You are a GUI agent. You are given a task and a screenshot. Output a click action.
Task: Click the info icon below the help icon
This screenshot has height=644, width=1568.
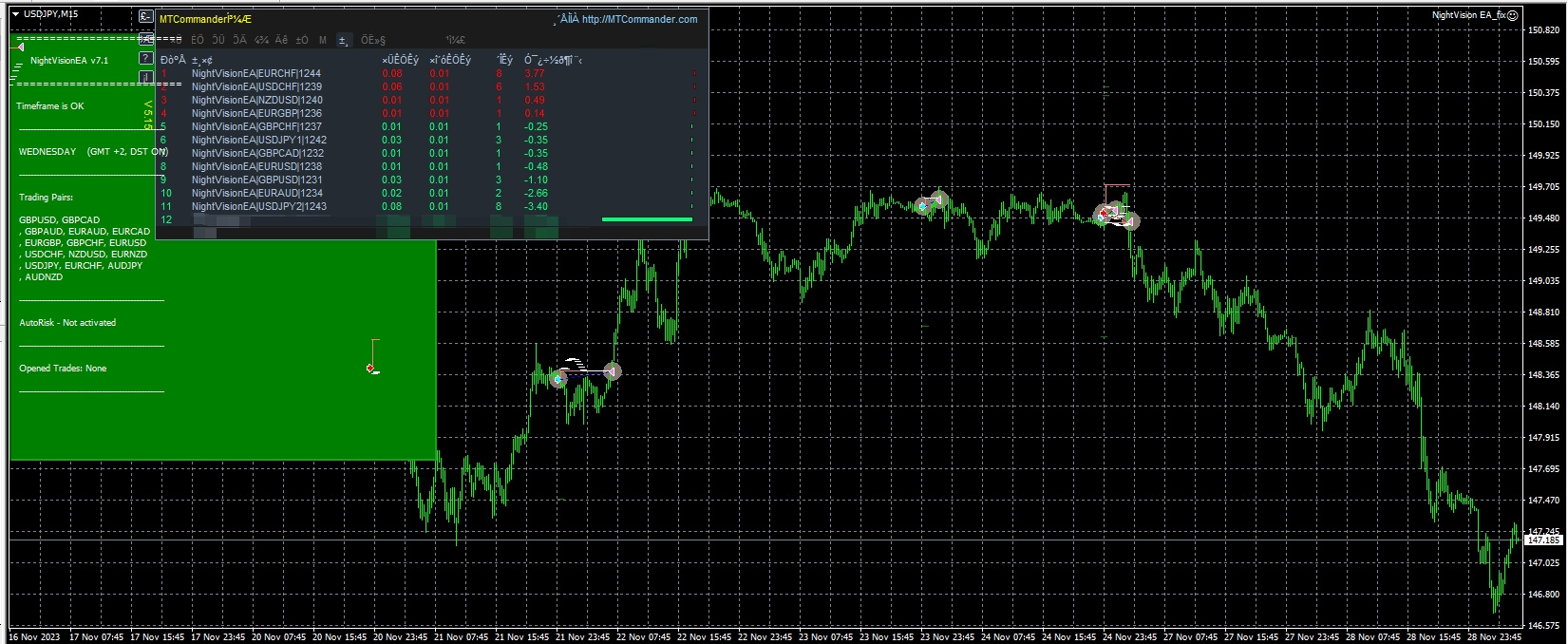145,77
